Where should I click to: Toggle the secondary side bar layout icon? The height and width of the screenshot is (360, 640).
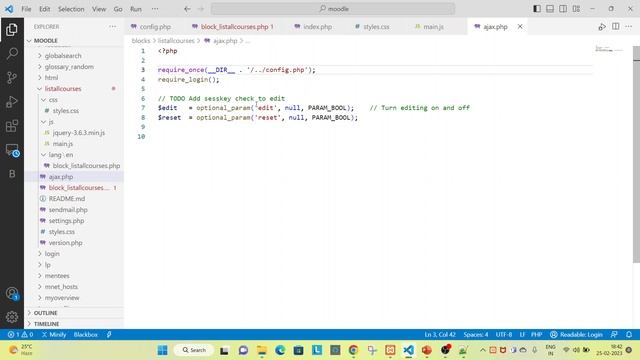coord(563,9)
